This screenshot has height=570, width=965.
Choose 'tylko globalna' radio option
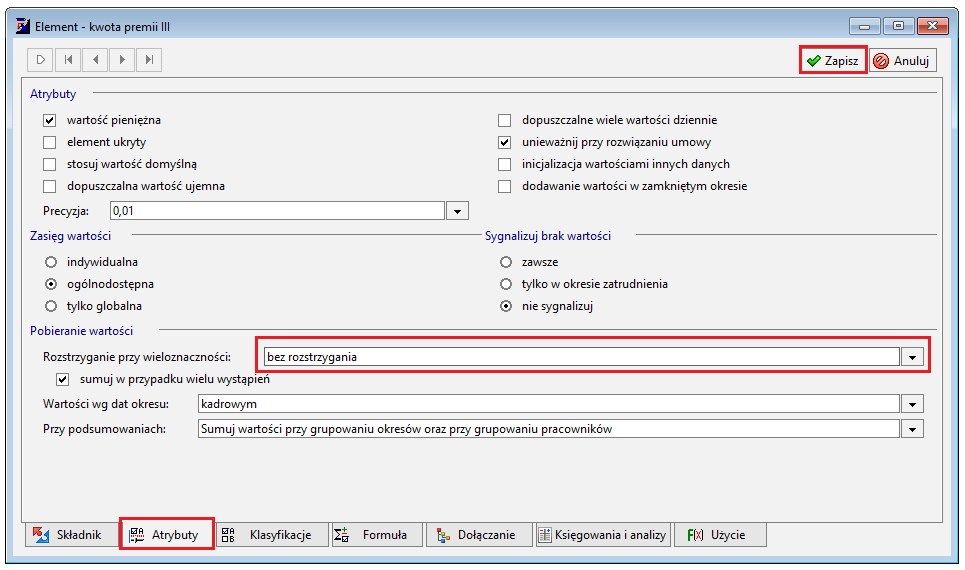51,306
